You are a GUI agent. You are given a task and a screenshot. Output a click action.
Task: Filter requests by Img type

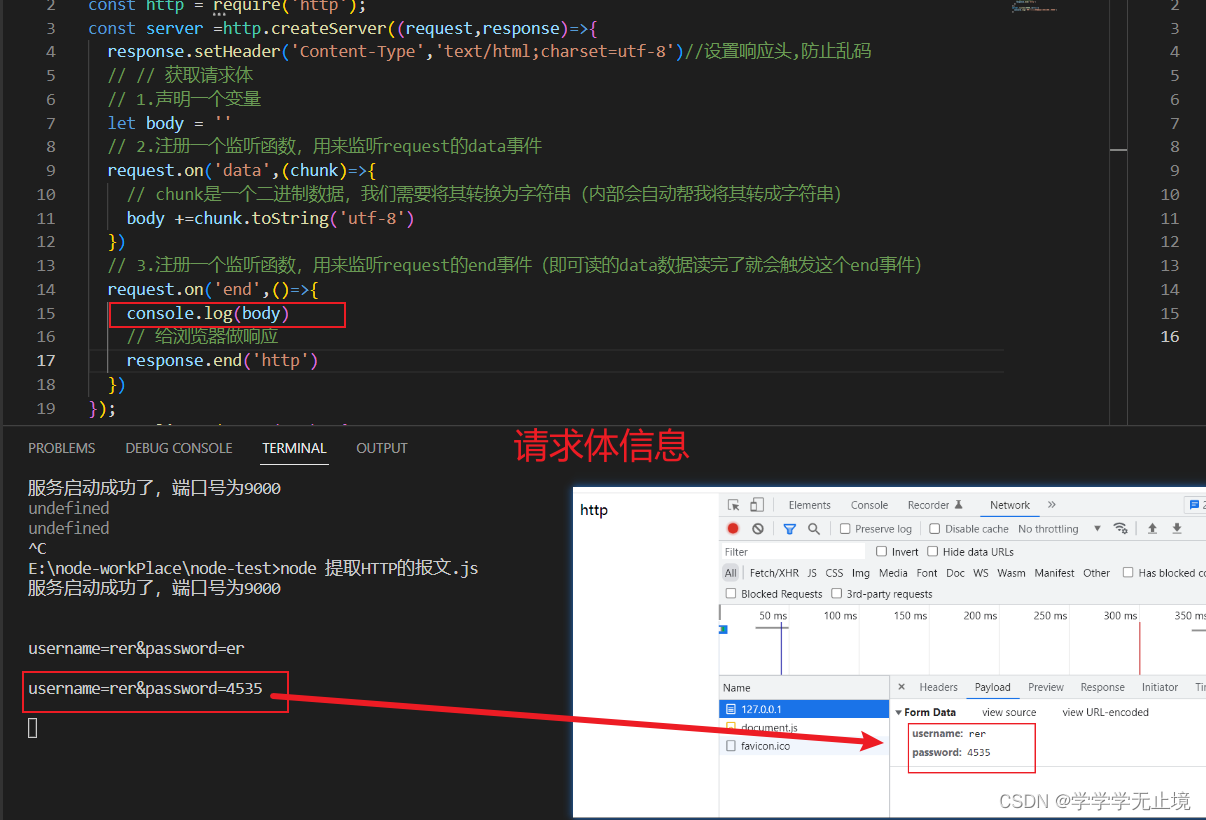[x=860, y=573]
